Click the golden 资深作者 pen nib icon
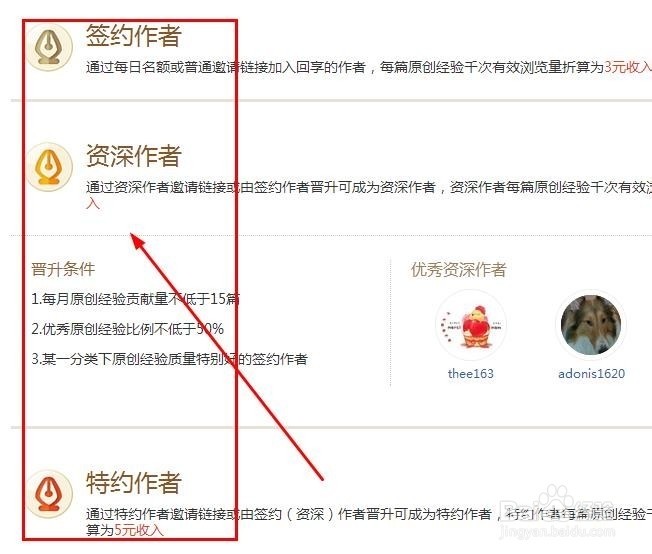652x554 pixels. pyautogui.click(x=49, y=167)
